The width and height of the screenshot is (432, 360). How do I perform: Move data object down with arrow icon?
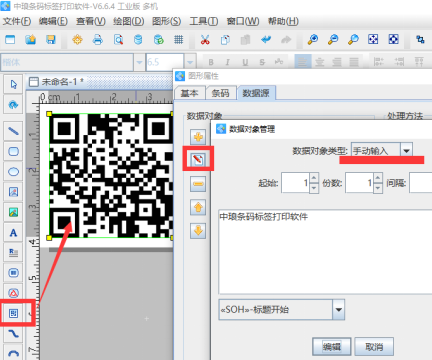pos(198,231)
